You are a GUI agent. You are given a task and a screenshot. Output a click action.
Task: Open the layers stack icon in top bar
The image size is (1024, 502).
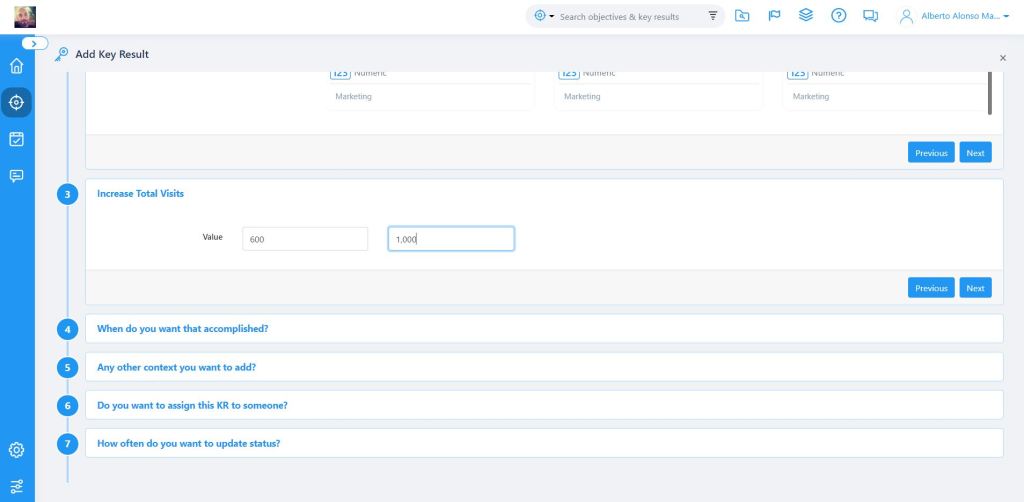806,16
